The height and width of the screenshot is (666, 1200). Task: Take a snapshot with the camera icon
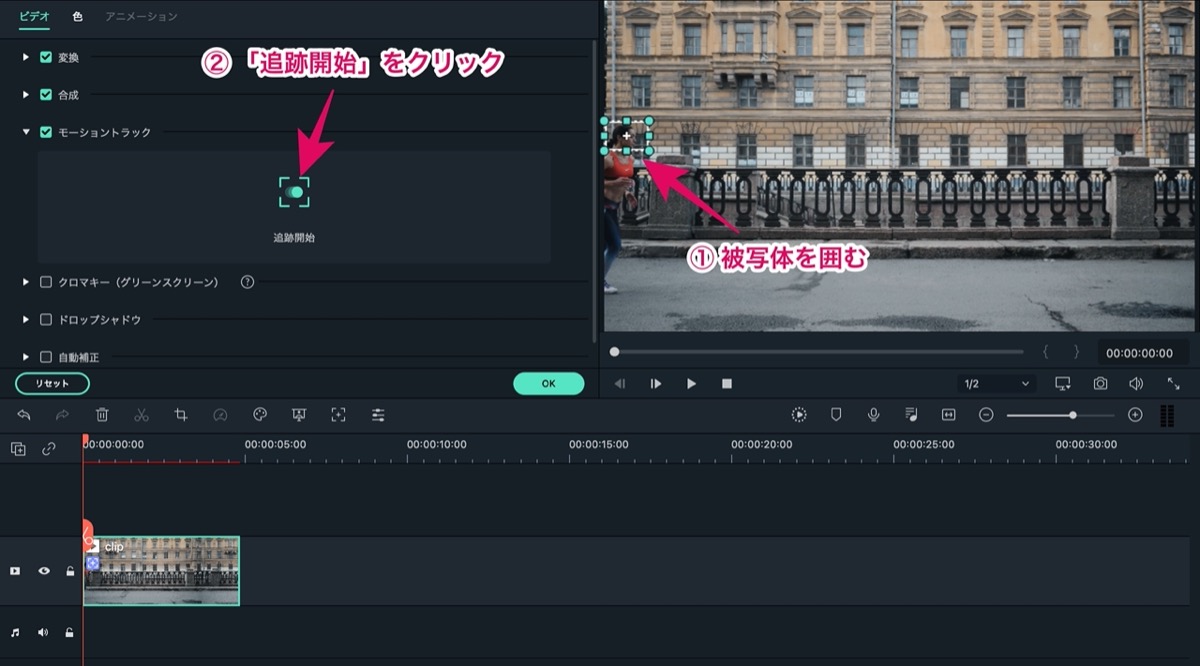tap(1100, 384)
